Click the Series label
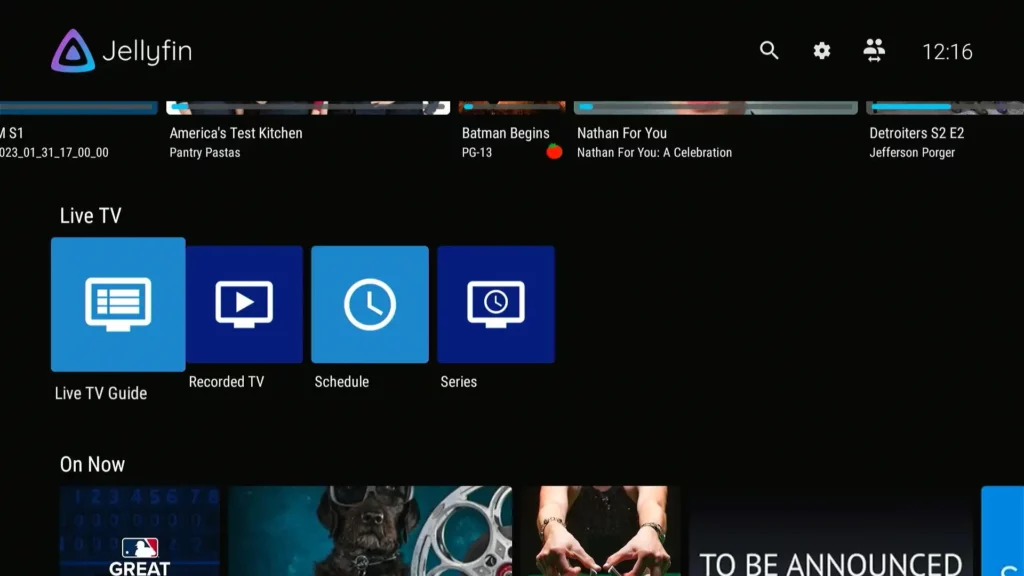Image resolution: width=1024 pixels, height=576 pixels. tap(458, 381)
